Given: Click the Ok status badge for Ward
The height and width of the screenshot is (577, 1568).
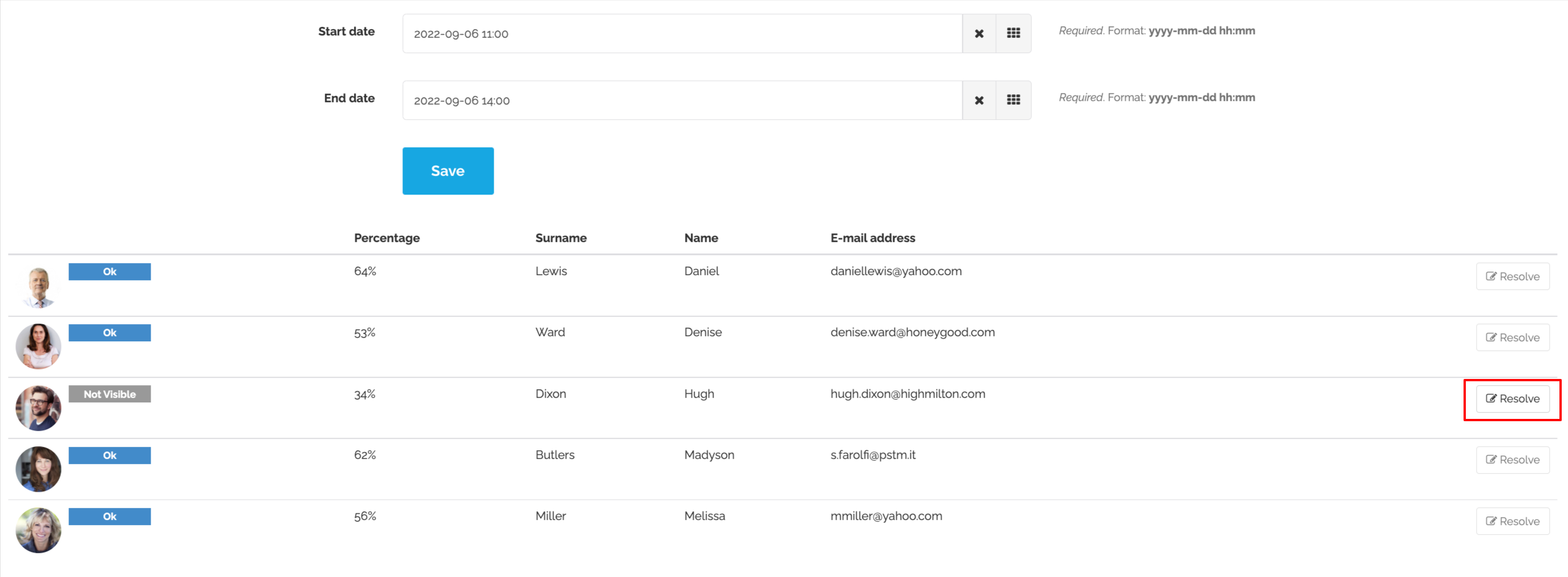Looking at the screenshot, I should pos(110,332).
